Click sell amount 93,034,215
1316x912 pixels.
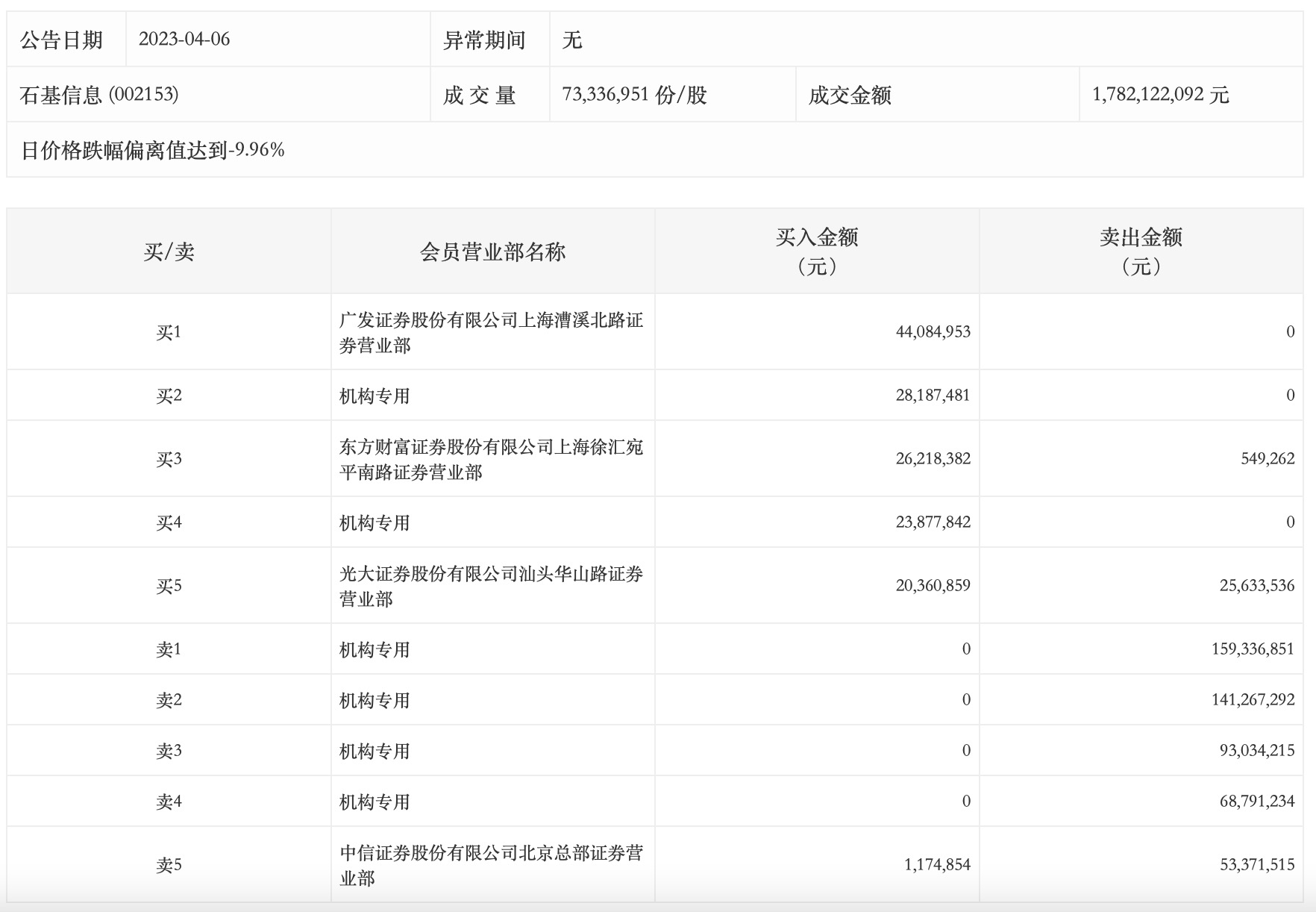pos(1257,751)
